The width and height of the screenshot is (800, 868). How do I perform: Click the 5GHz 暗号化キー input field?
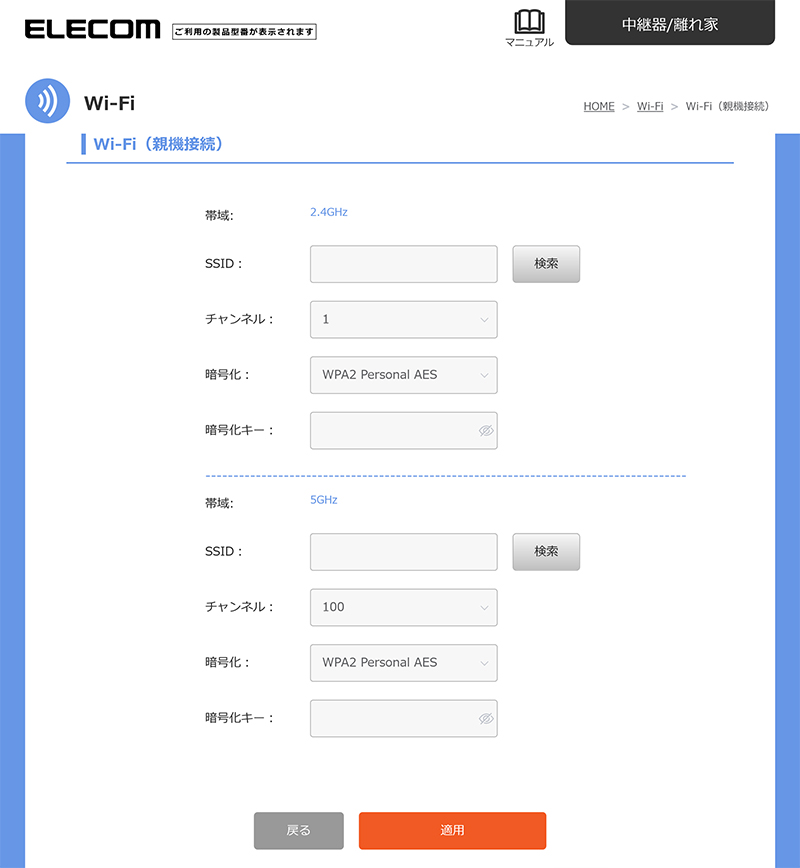[392, 719]
